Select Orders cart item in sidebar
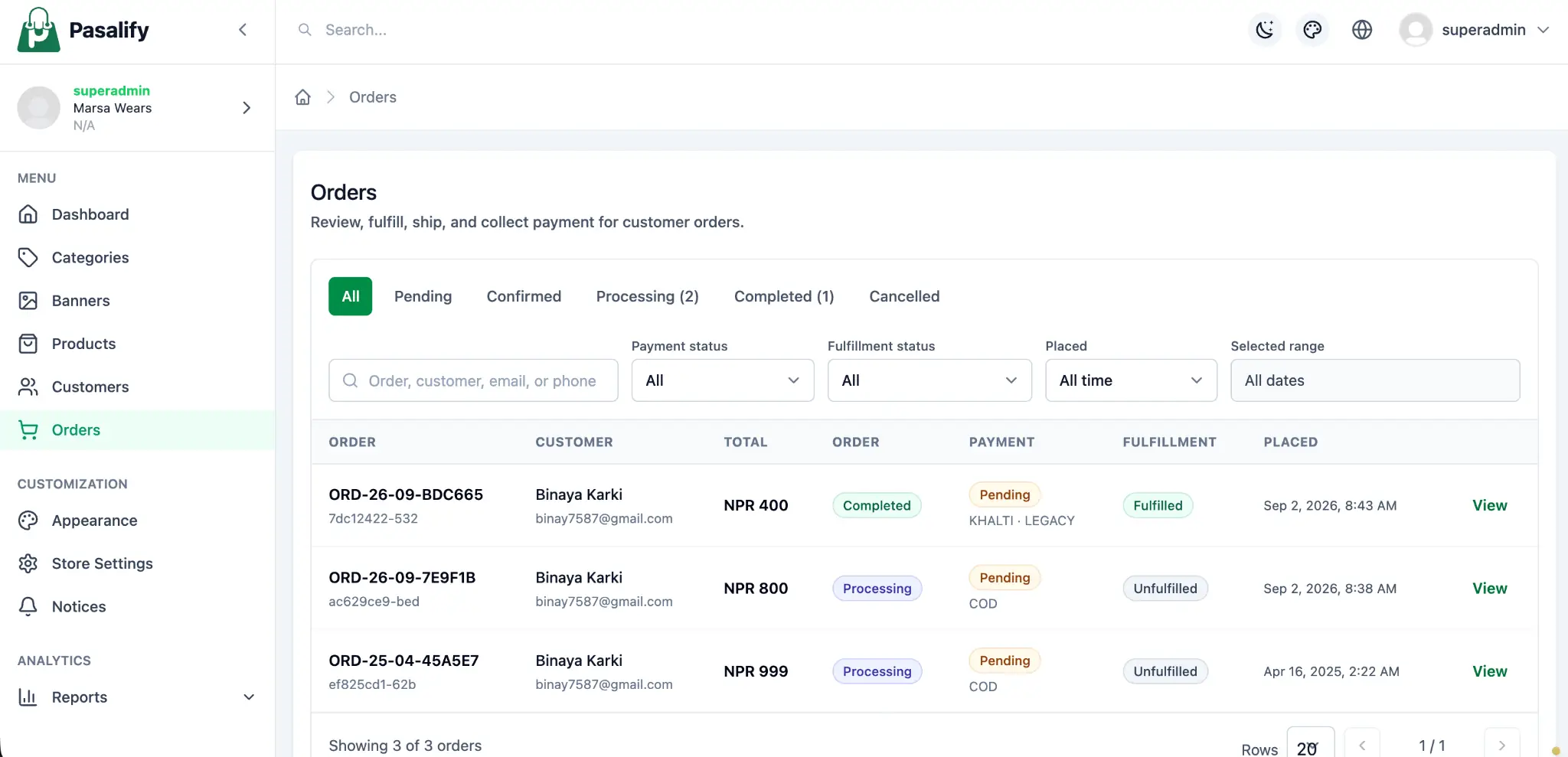1568x757 pixels. [x=138, y=430]
